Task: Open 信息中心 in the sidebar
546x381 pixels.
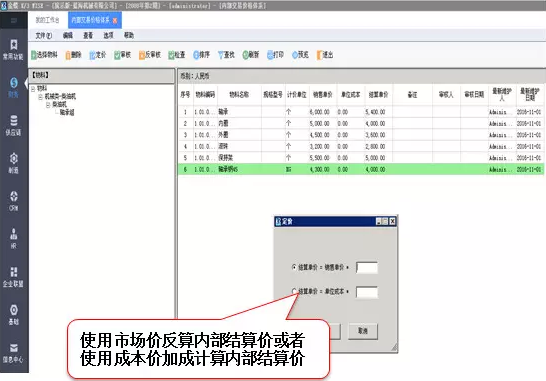Action: click(13, 353)
